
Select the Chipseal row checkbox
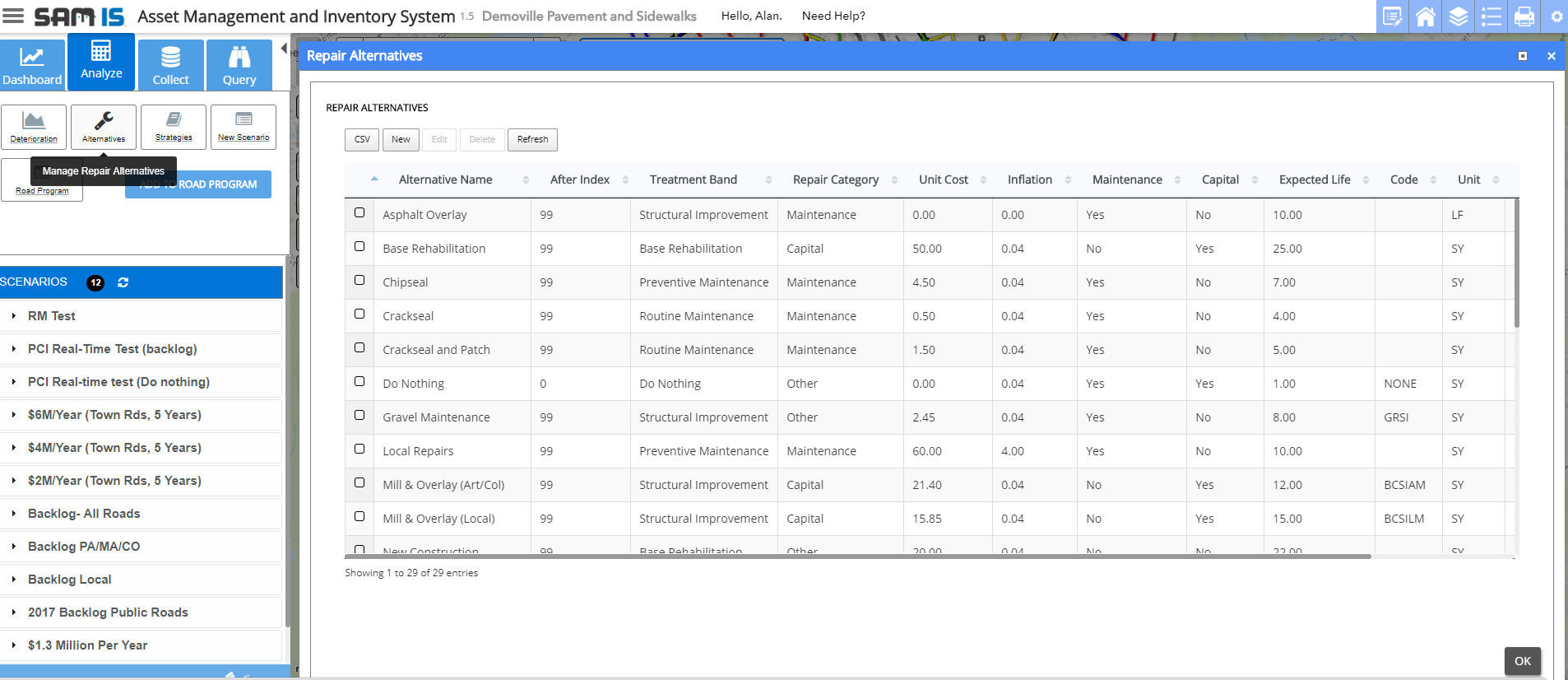click(360, 281)
